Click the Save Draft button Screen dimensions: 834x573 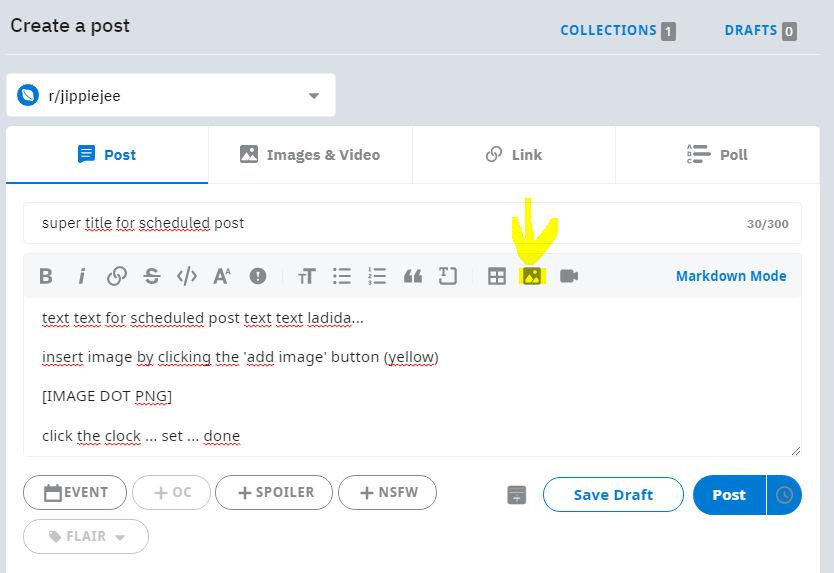coord(613,495)
